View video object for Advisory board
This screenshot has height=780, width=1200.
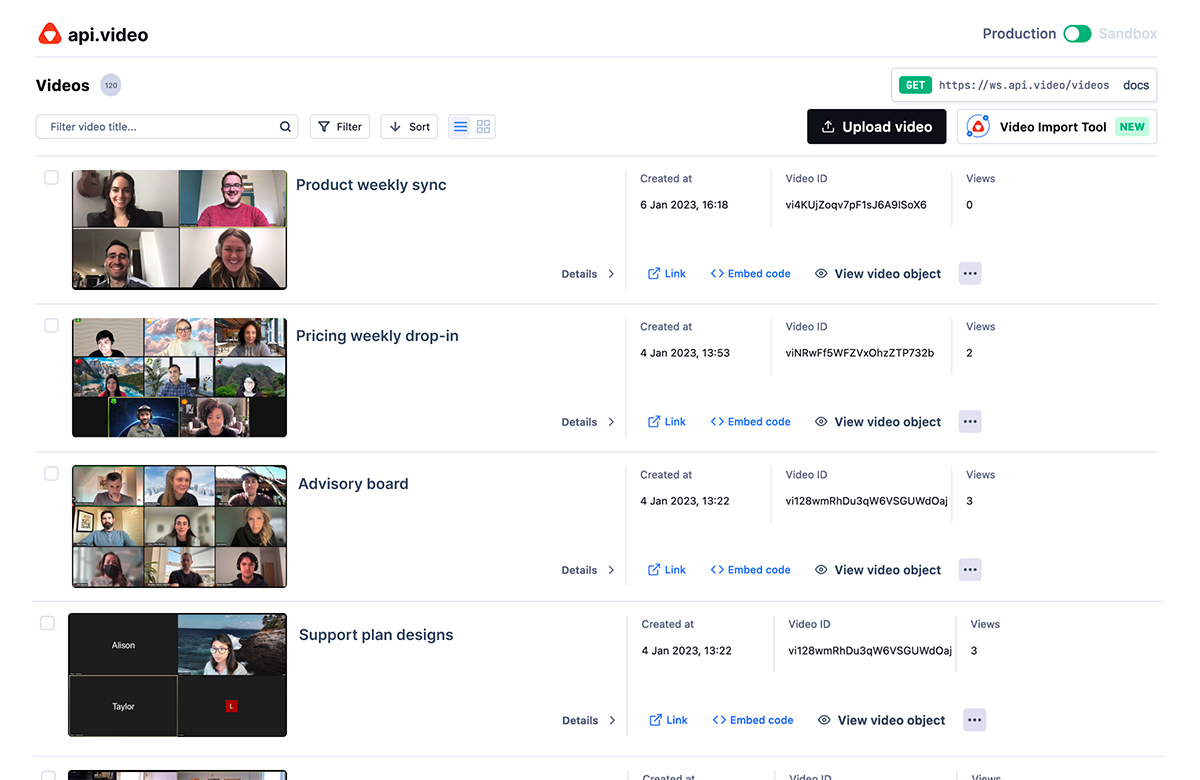[x=878, y=570]
